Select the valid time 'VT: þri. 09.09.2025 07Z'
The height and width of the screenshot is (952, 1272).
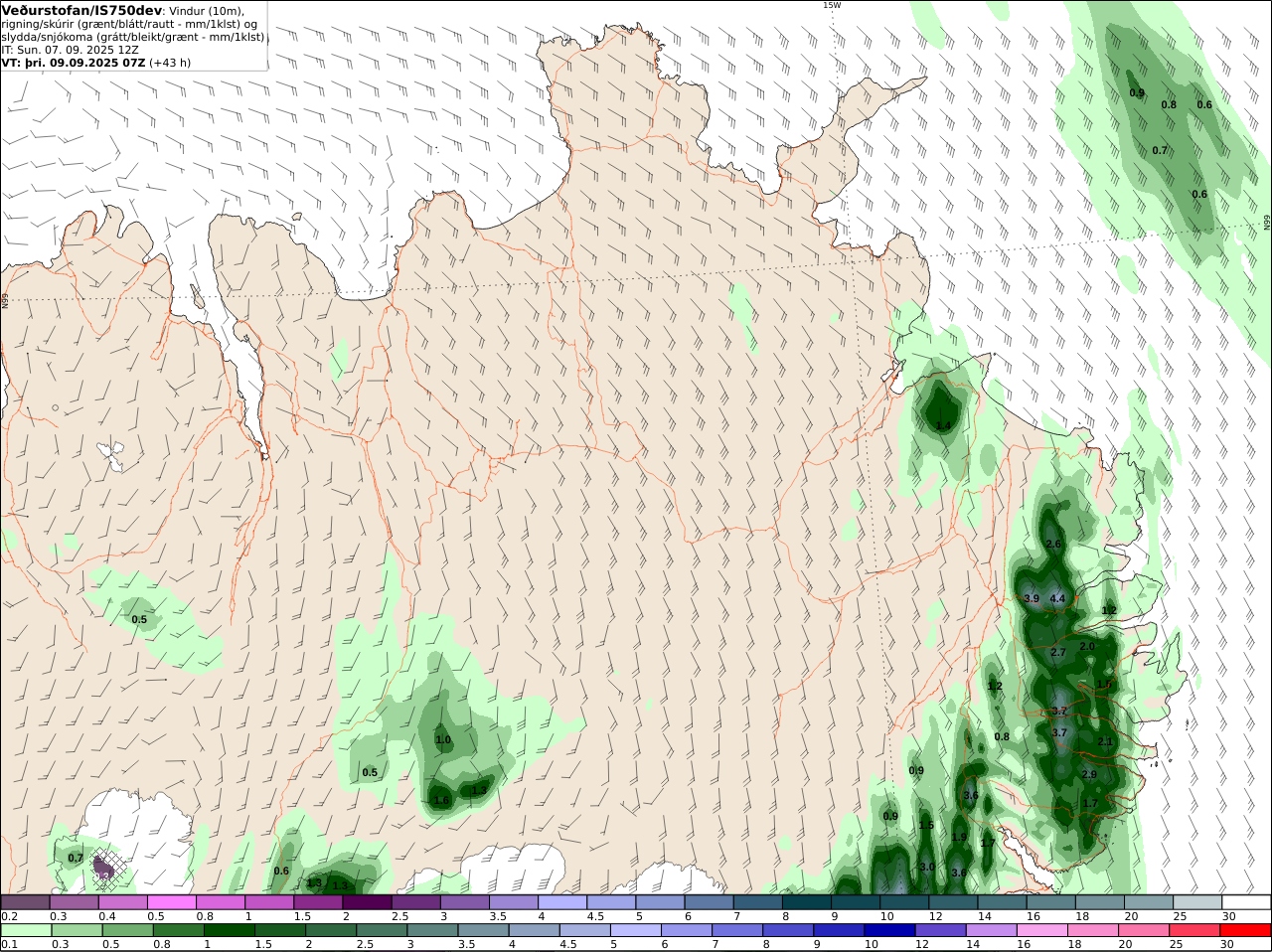pos(74,63)
